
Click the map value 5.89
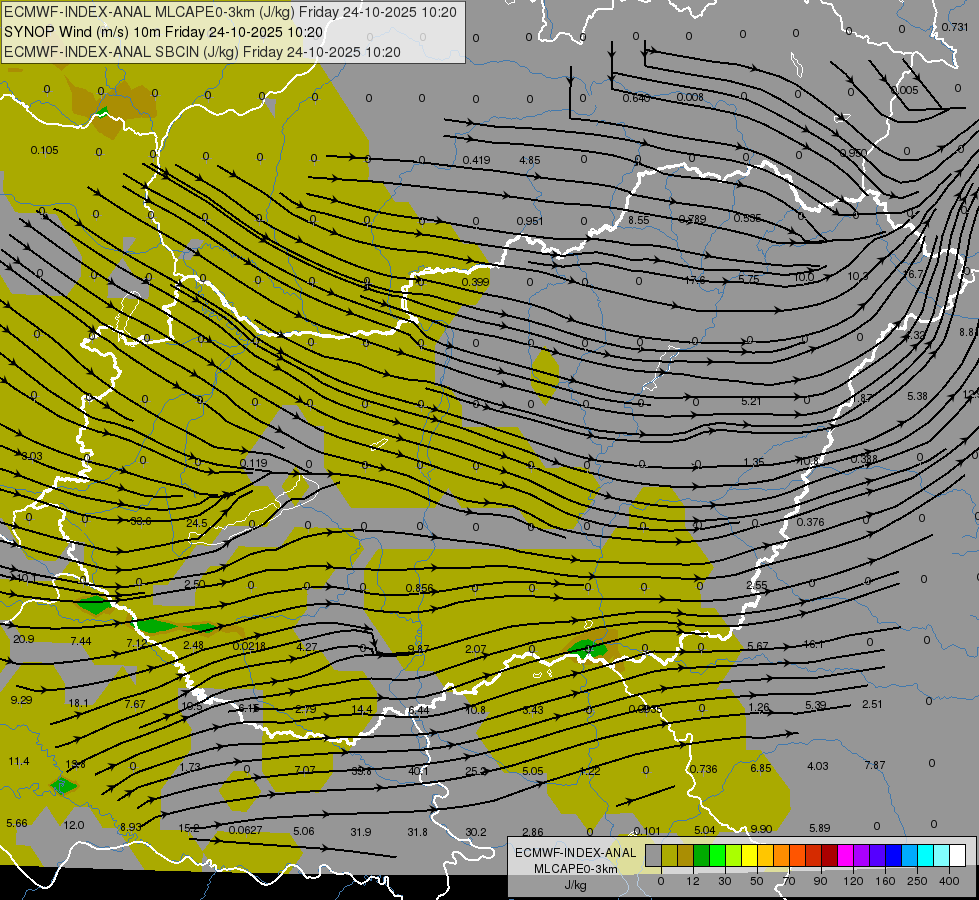coord(819,828)
